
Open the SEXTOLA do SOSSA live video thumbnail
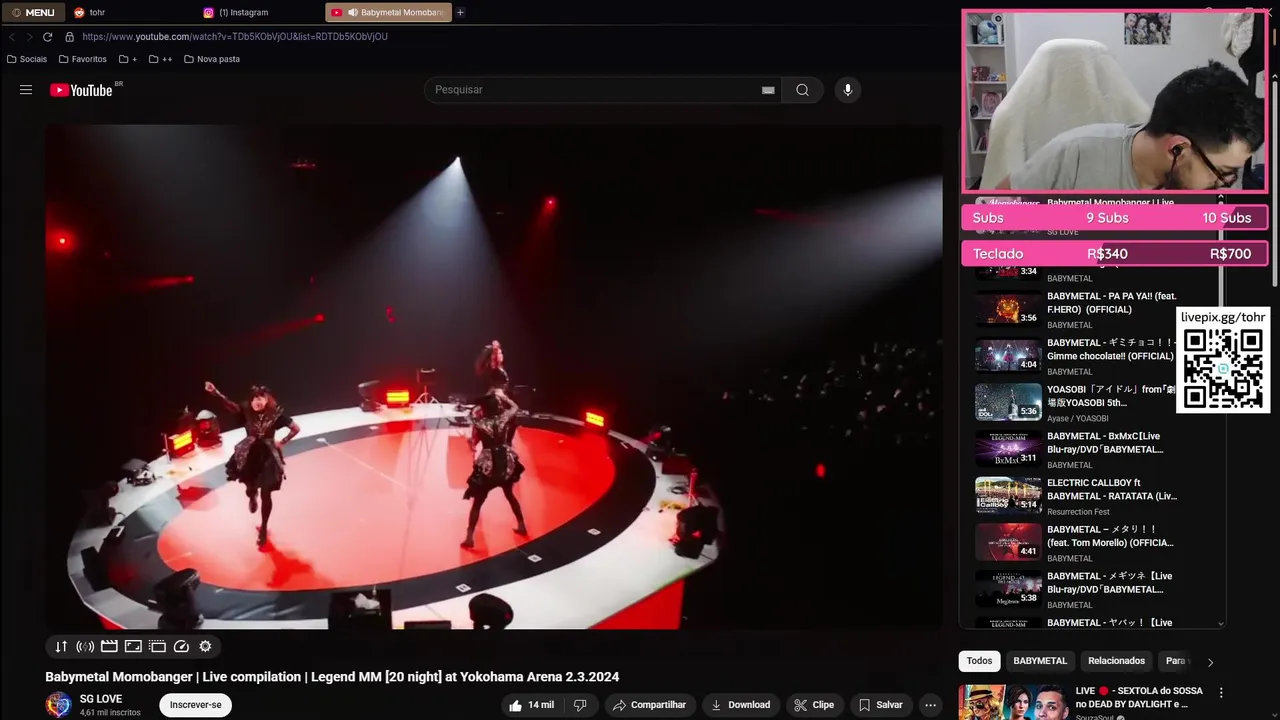tap(1013, 702)
